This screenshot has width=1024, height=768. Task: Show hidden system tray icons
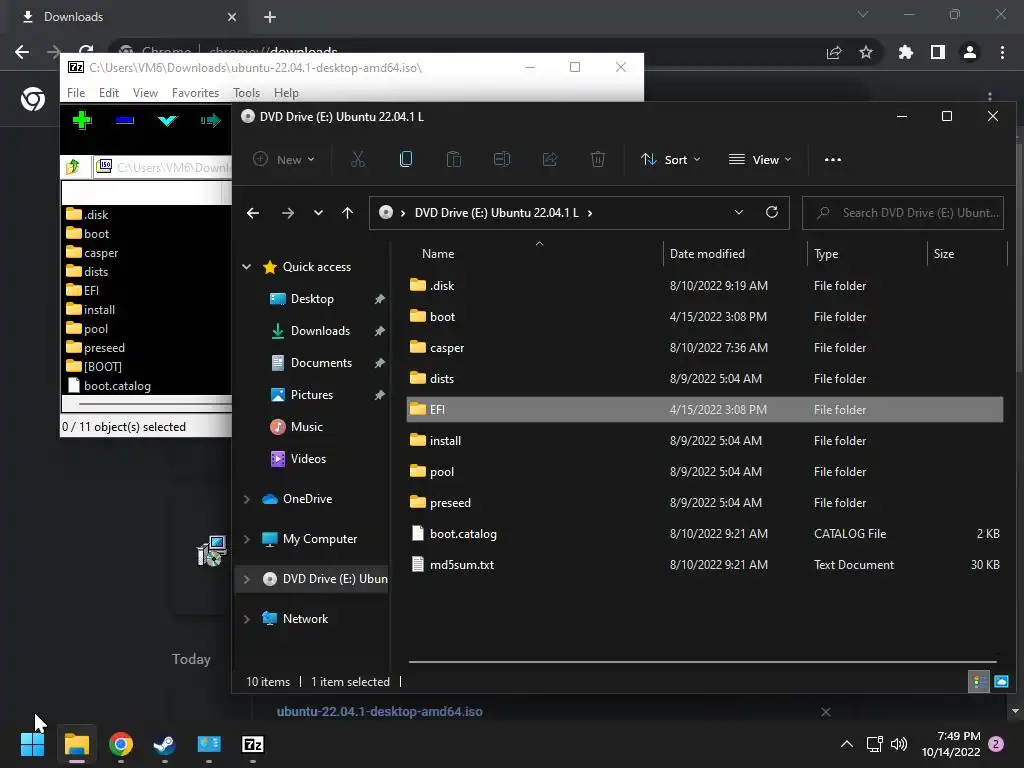pos(846,744)
